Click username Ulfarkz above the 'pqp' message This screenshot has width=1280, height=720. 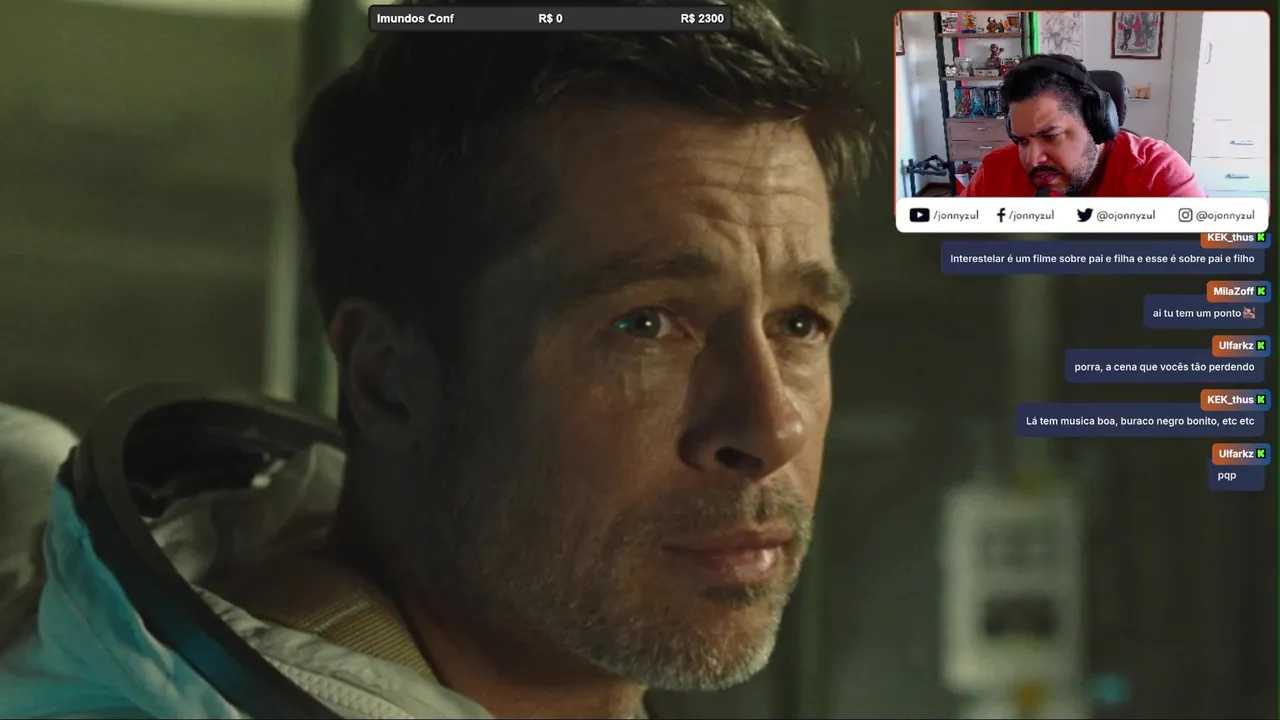pyautogui.click(x=1236, y=453)
